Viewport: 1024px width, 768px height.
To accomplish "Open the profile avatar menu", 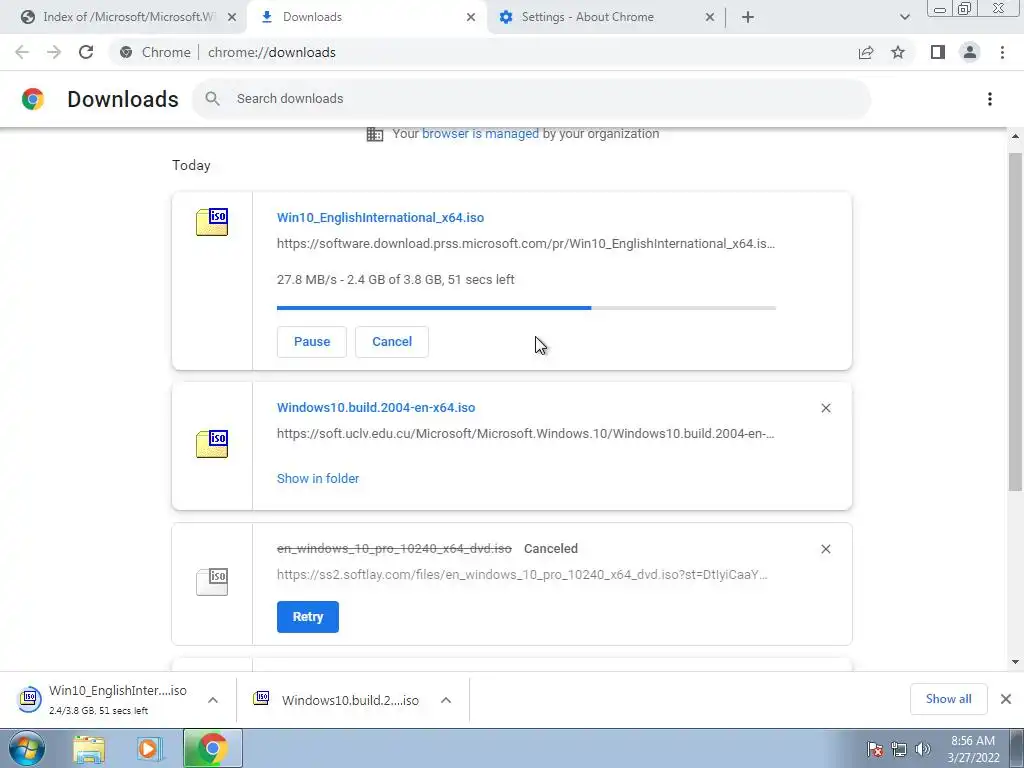I will coord(970,52).
